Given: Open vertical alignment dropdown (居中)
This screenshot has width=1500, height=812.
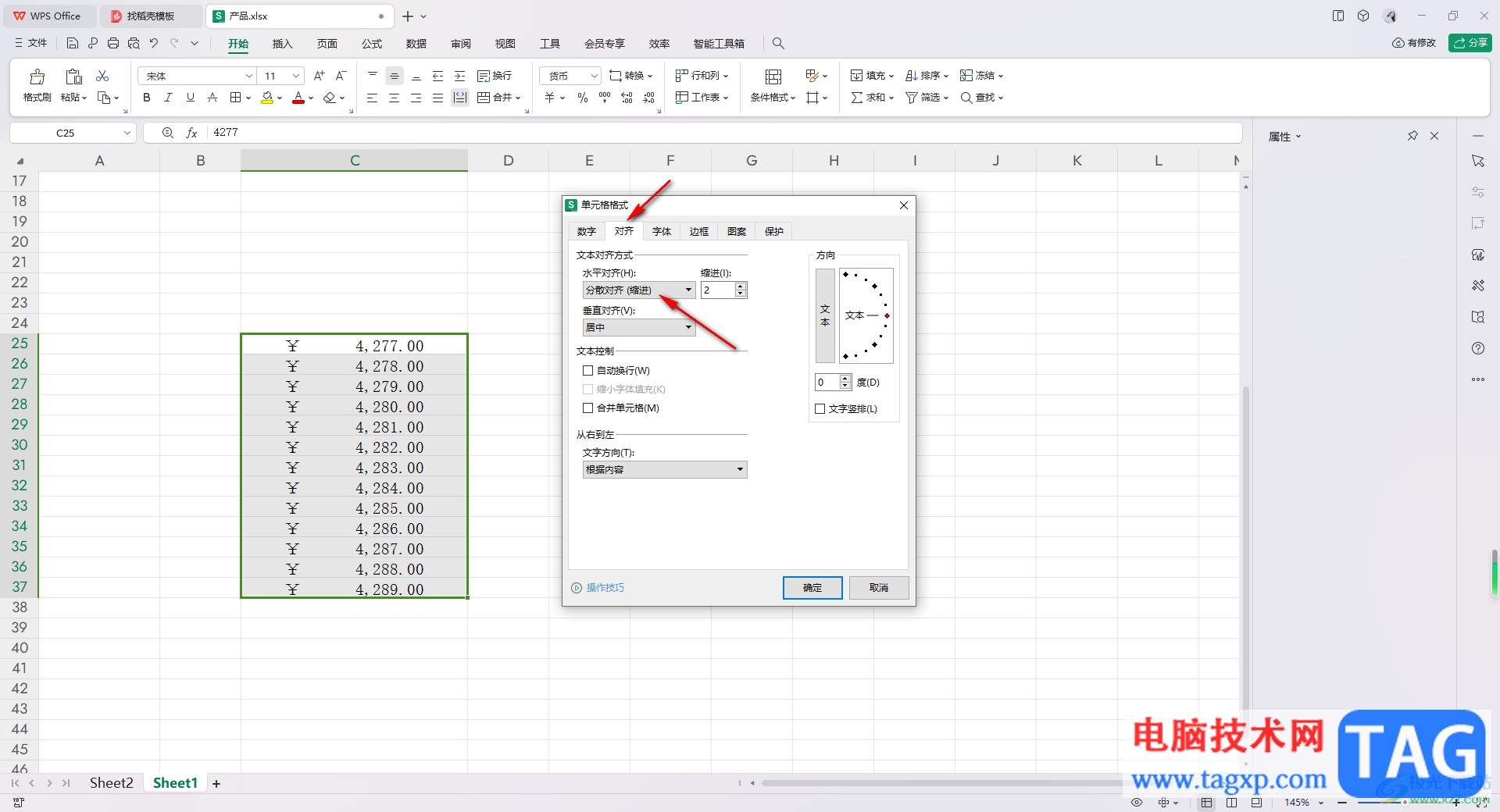Looking at the screenshot, I should [x=639, y=328].
